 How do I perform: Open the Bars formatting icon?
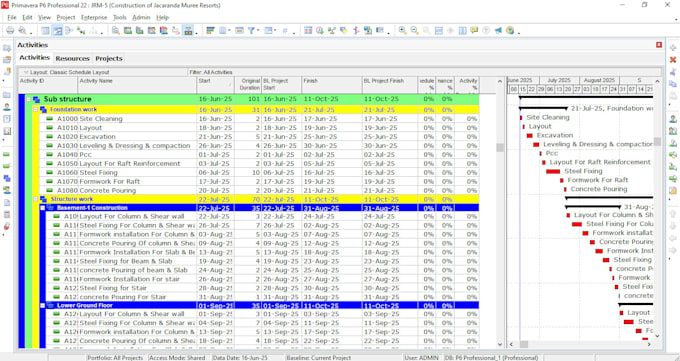(210, 30)
